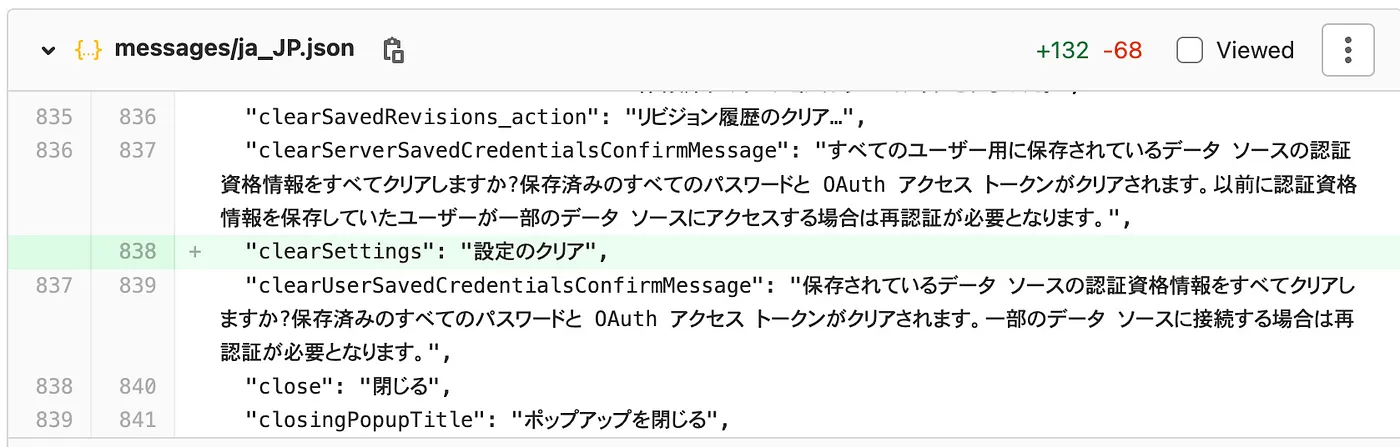Select new line number 838

pos(137,252)
